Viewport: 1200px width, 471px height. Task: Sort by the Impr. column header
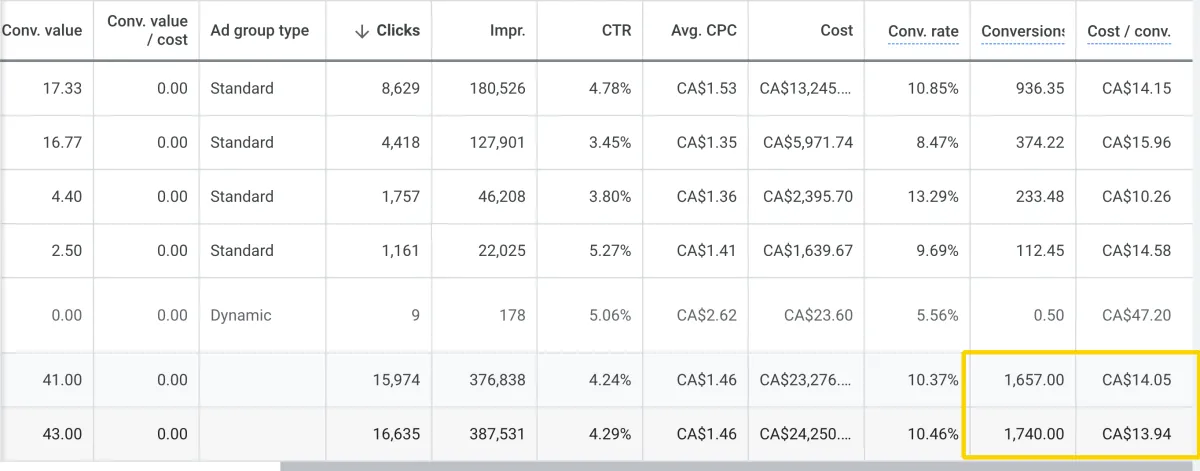pos(506,31)
